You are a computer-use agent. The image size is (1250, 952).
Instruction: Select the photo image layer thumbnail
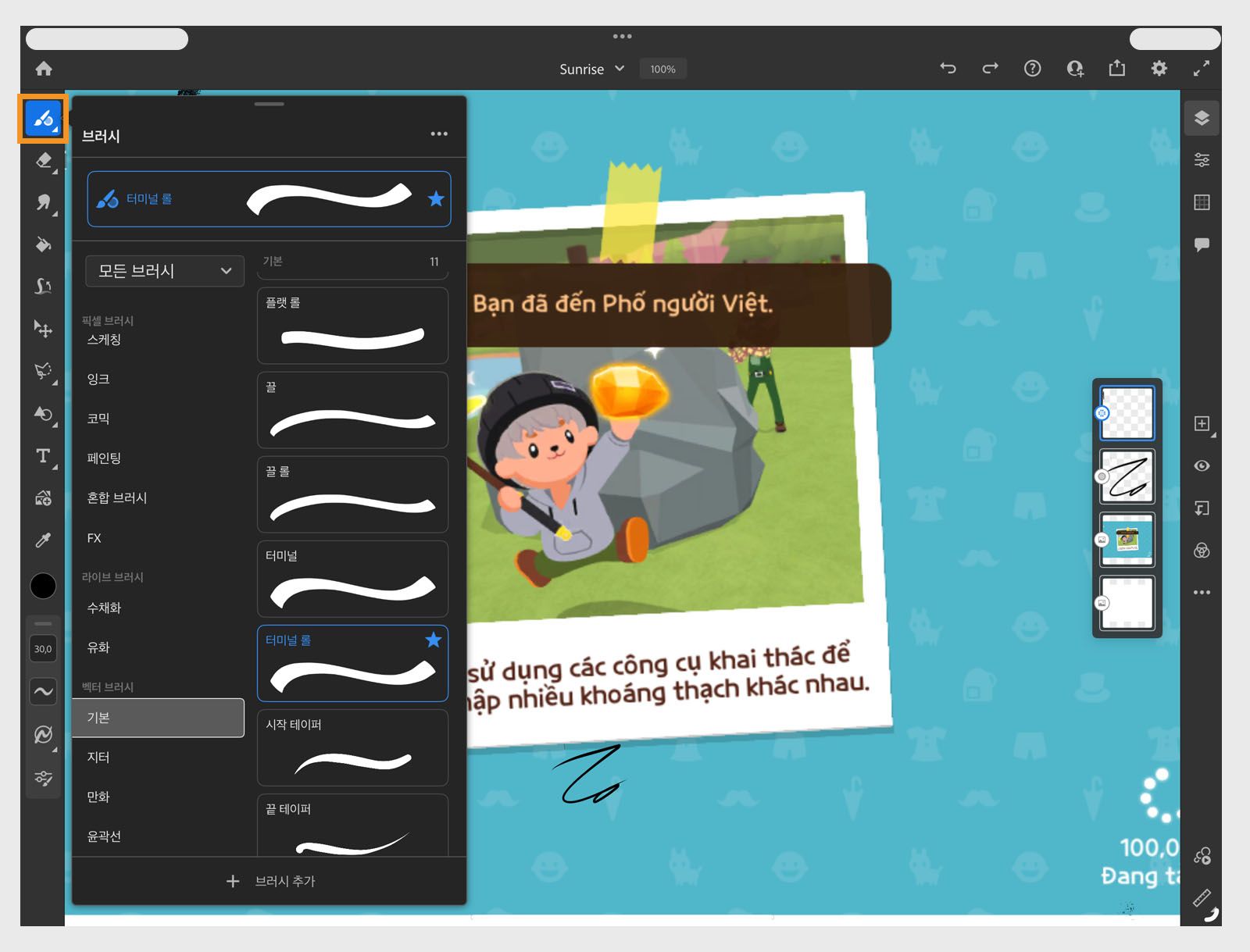1127,540
